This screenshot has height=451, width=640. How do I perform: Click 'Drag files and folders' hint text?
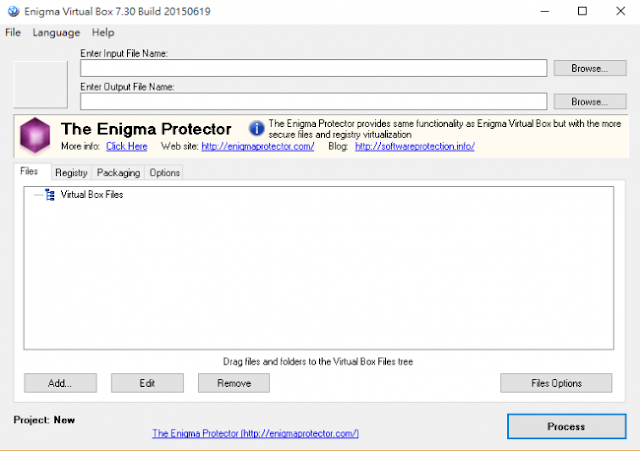click(x=318, y=362)
